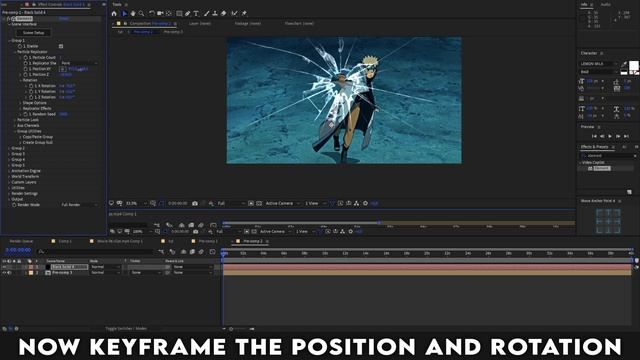Click the center anchor point grid cell
This screenshot has width=640, height=360.
[x=608, y=221]
